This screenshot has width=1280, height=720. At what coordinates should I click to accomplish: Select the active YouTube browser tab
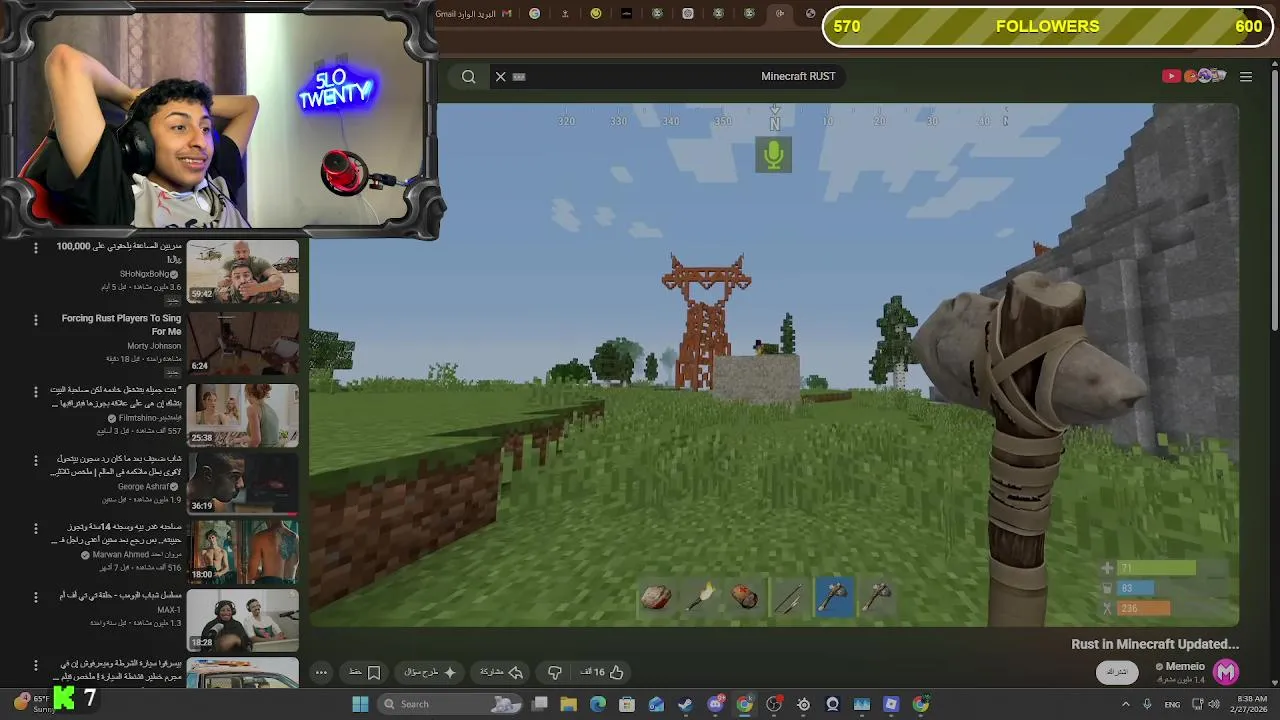[781, 14]
